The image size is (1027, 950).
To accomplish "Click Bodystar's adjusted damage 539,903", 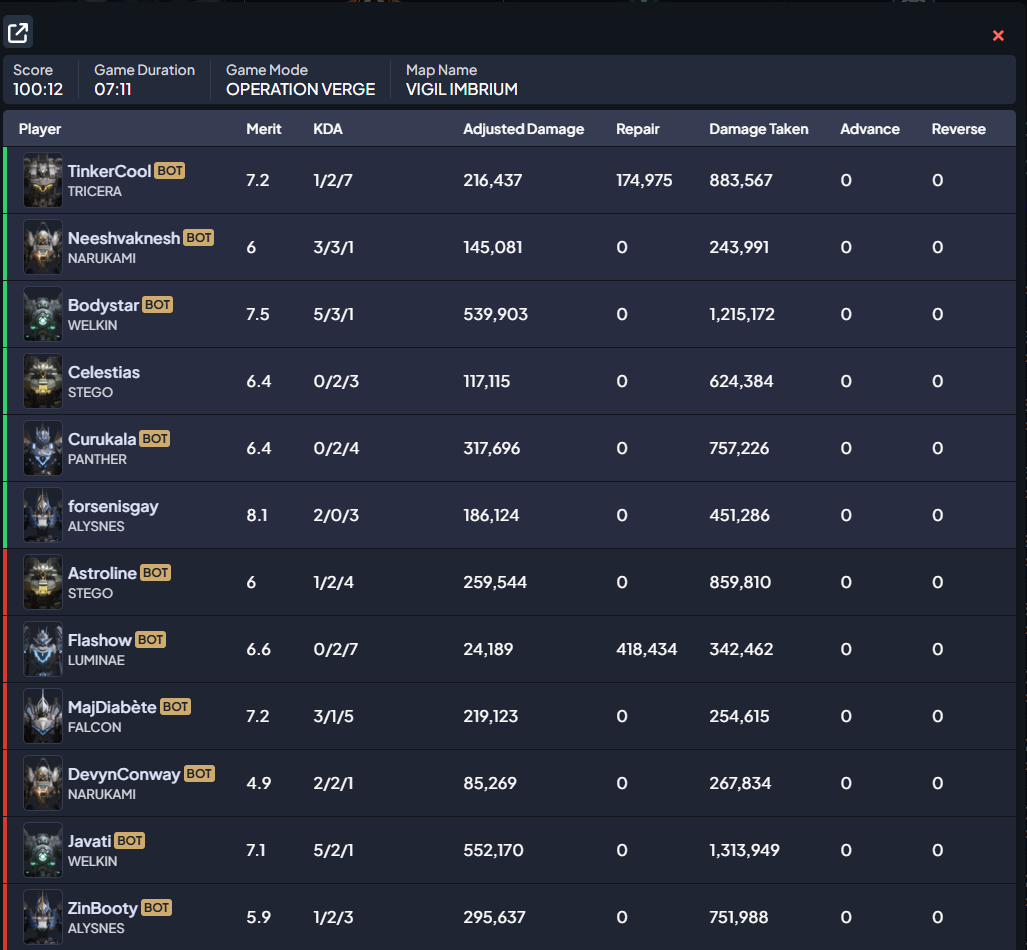I will (x=496, y=314).
